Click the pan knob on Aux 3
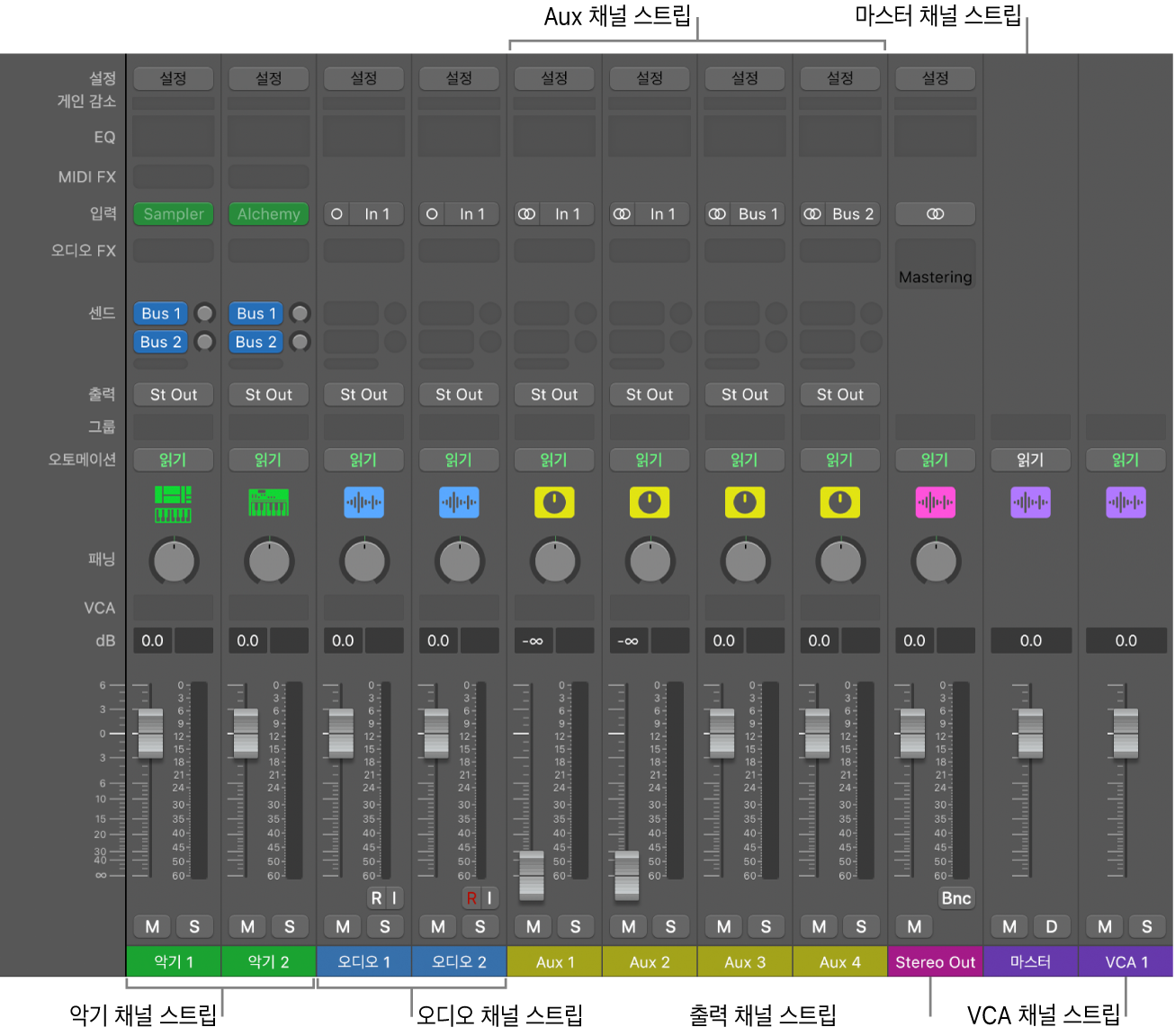 tap(746, 561)
